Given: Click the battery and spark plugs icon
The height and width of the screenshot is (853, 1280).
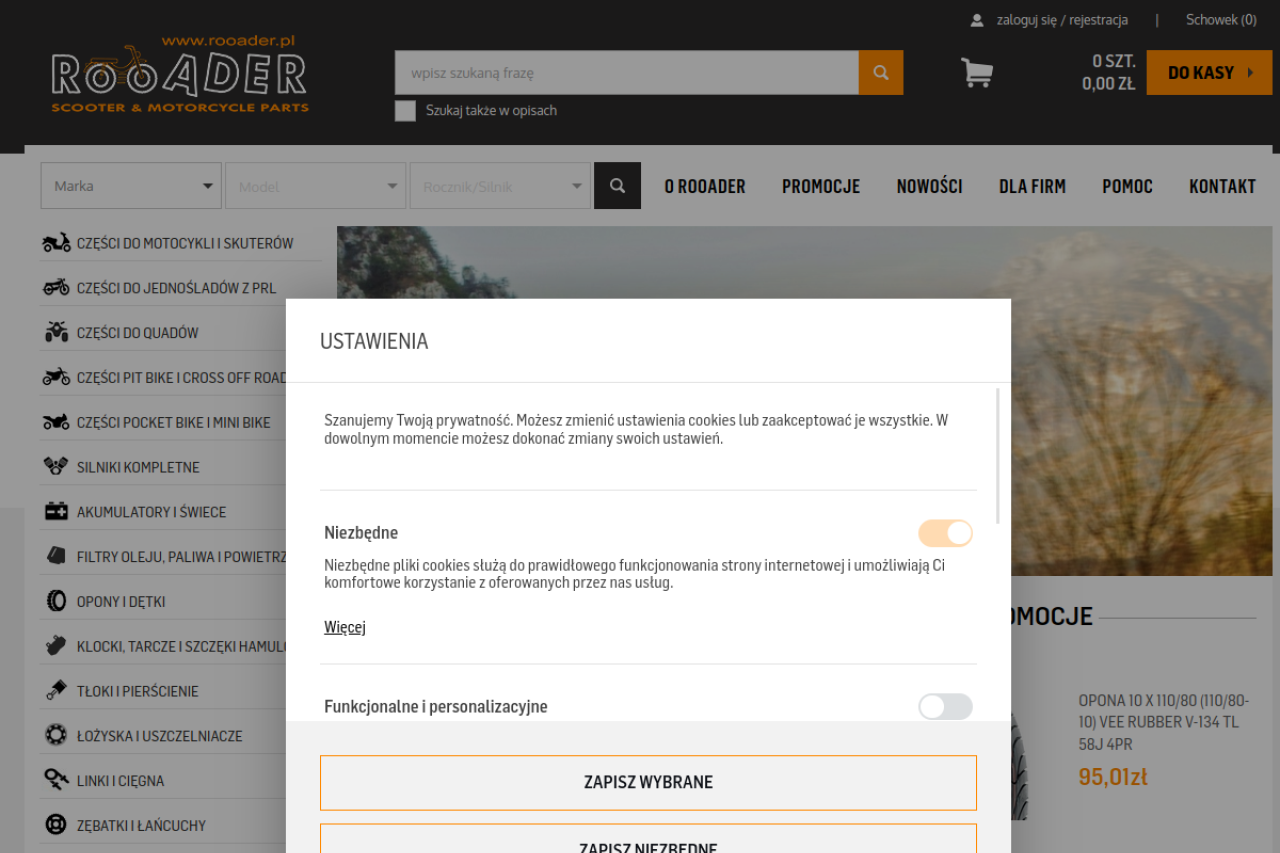Looking at the screenshot, I should 56,511.
